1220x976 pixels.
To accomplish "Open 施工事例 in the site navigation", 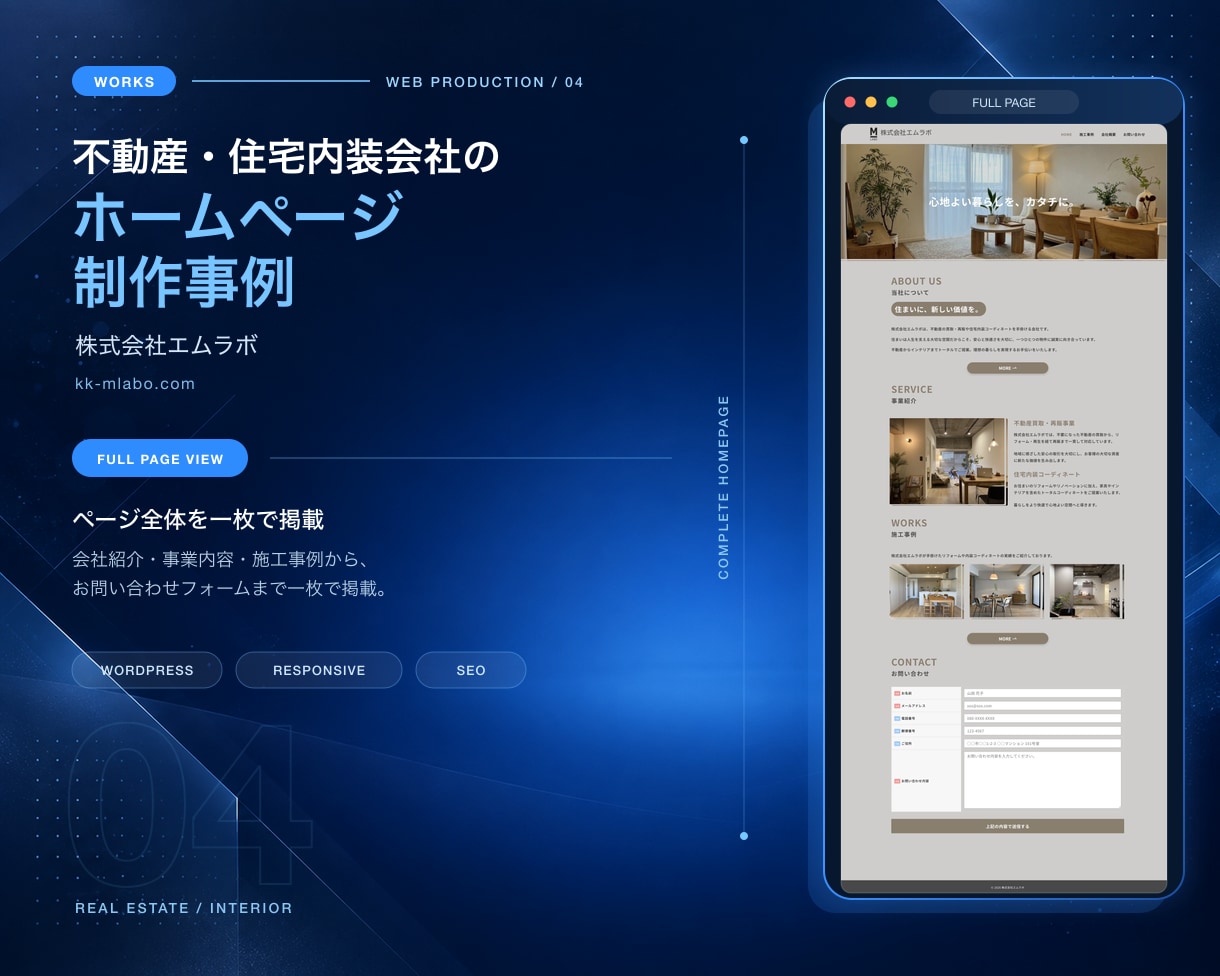I will 1086,133.
